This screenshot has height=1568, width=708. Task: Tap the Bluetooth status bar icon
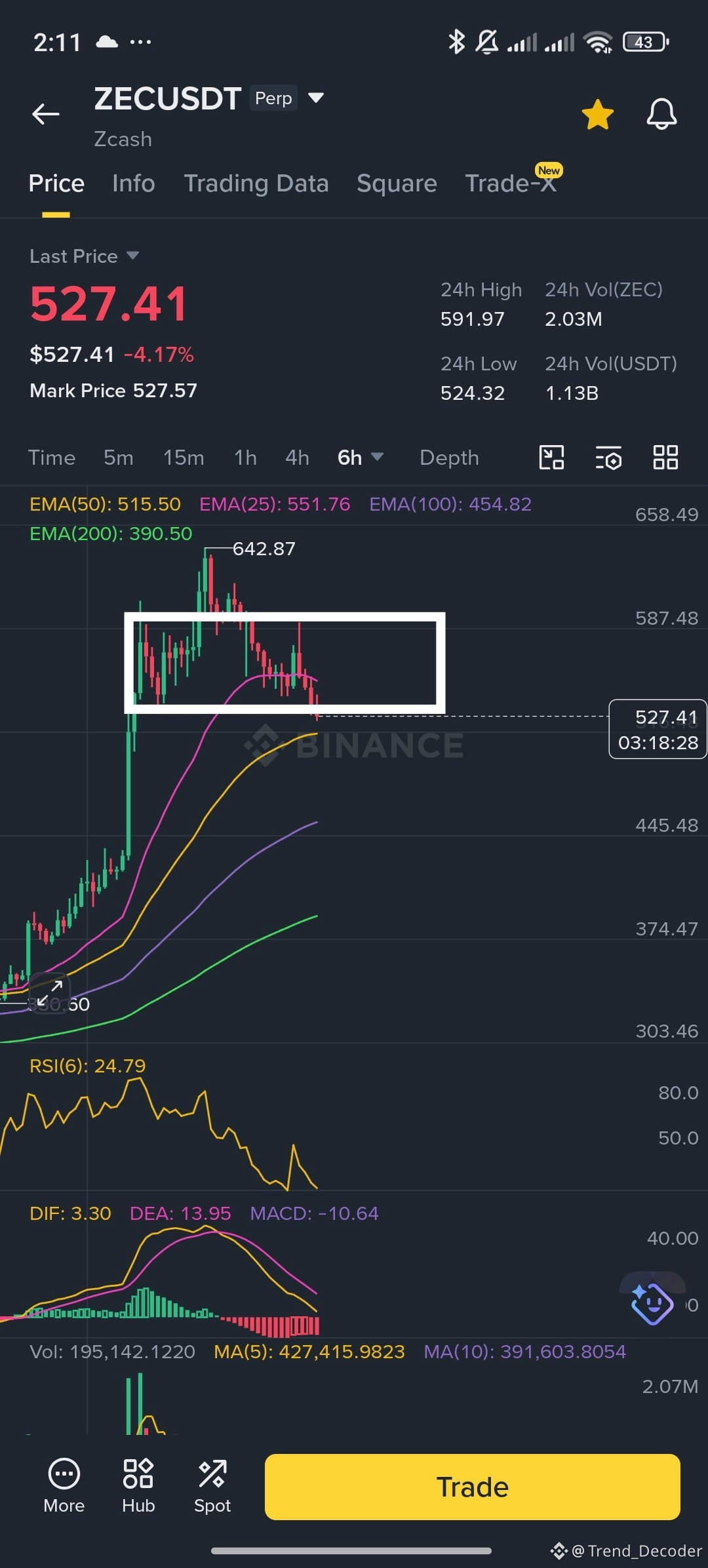point(456,42)
